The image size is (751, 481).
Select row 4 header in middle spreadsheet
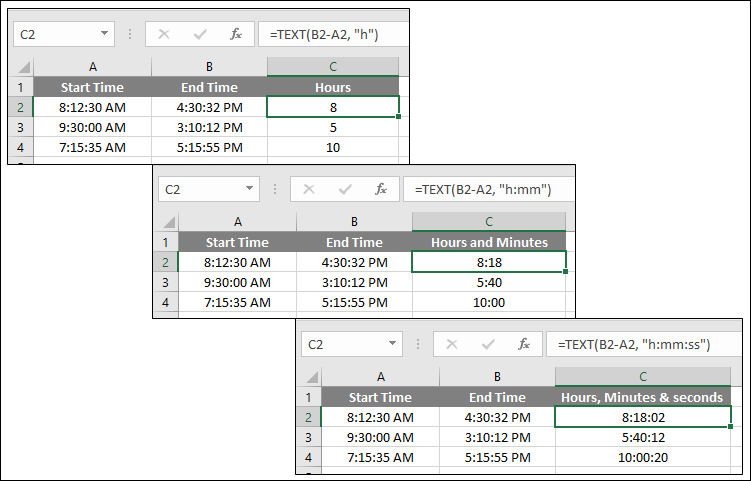tap(166, 302)
